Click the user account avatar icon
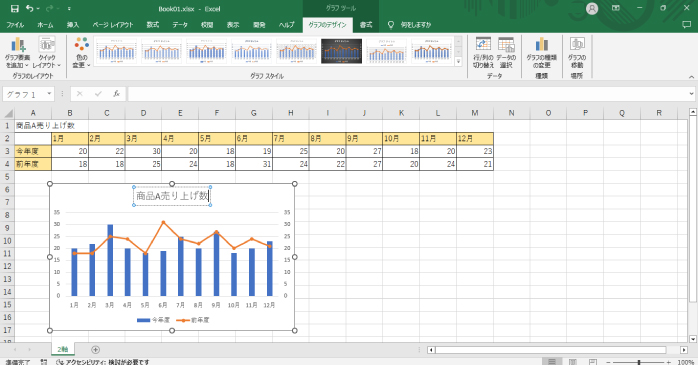This screenshot has width=698, height=365. tap(592, 8)
